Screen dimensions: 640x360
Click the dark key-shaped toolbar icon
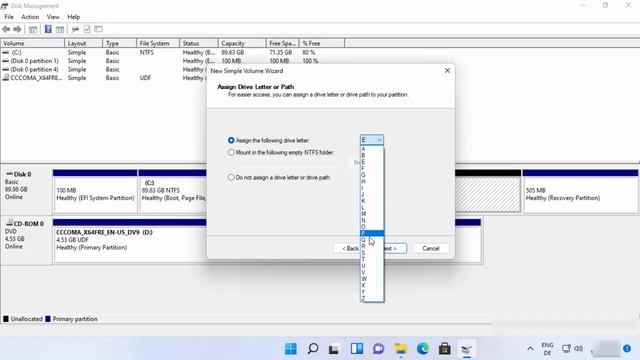(x=75, y=29)
